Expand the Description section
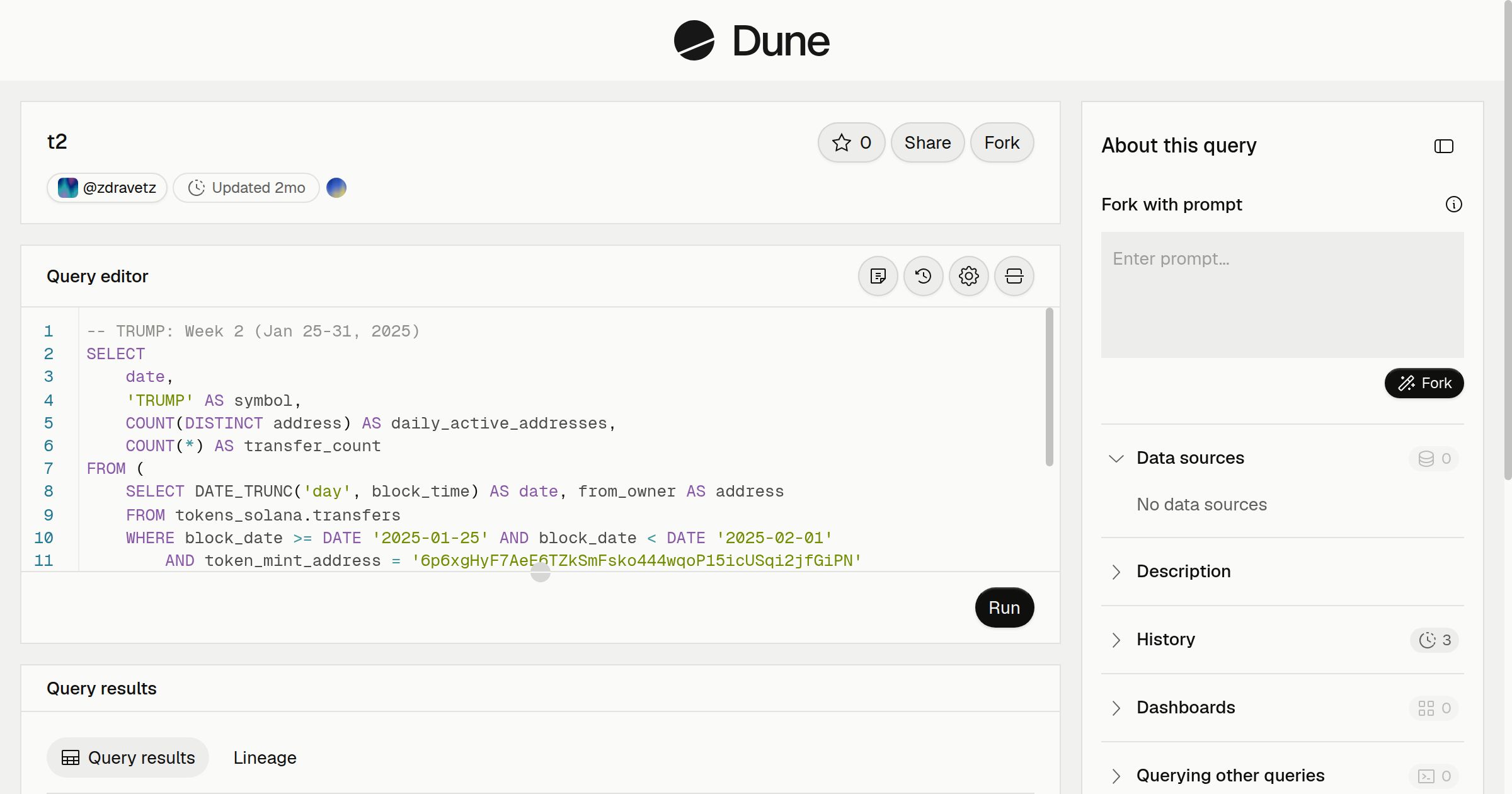The image size is (1512, 794). [x=1116, y=572]
